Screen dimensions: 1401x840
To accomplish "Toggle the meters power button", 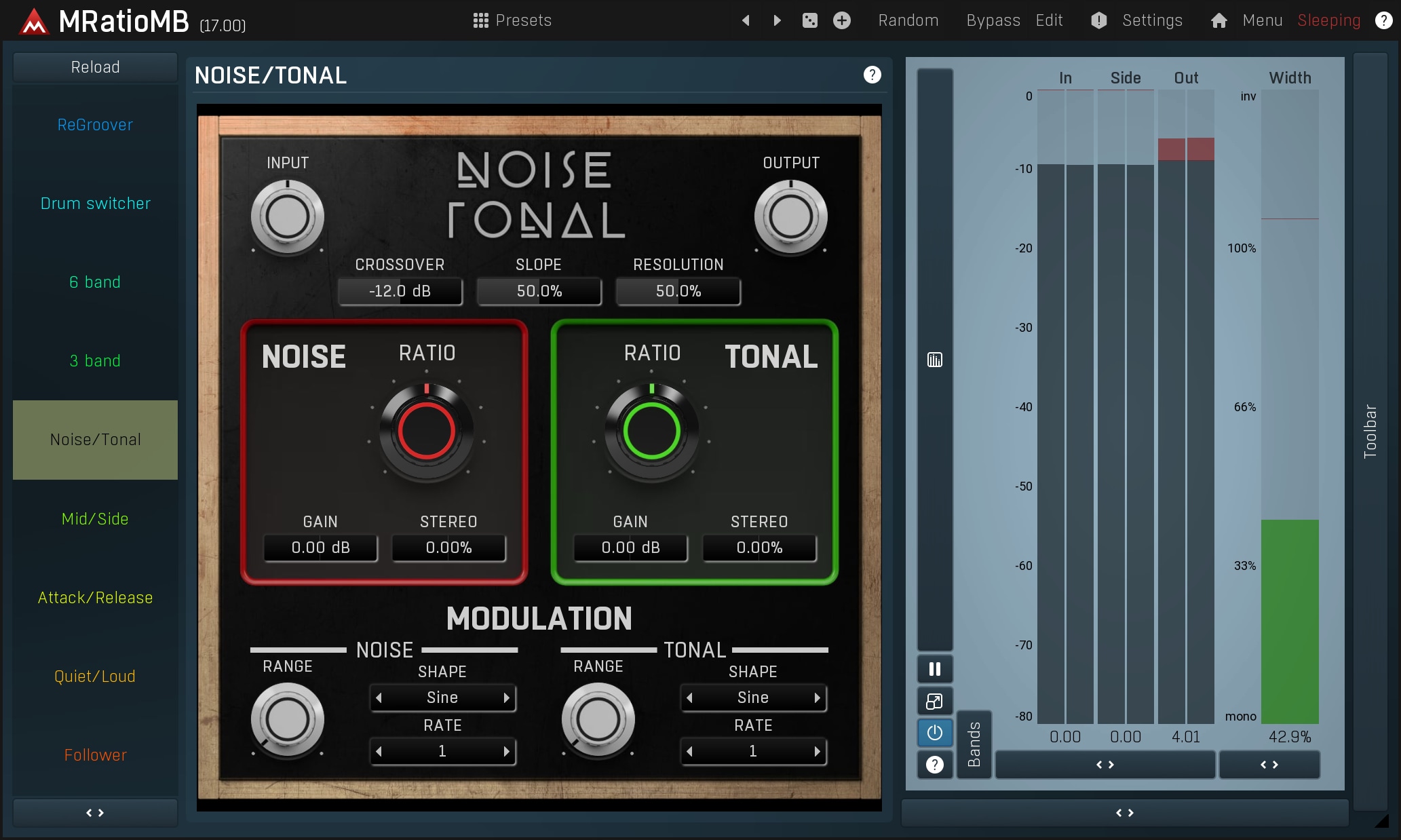I will 934,733.
